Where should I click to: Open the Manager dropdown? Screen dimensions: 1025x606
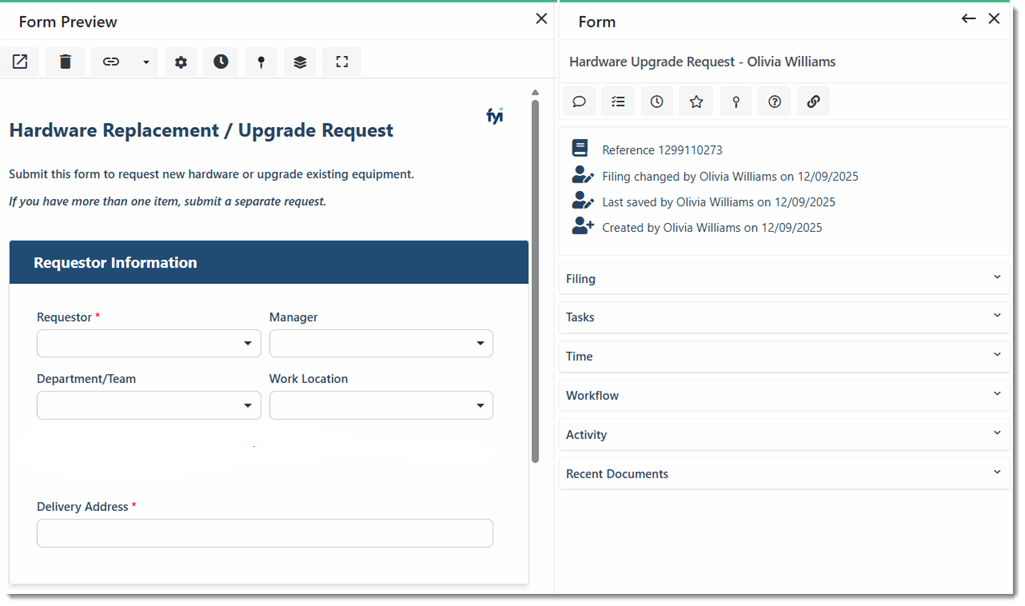381,343
